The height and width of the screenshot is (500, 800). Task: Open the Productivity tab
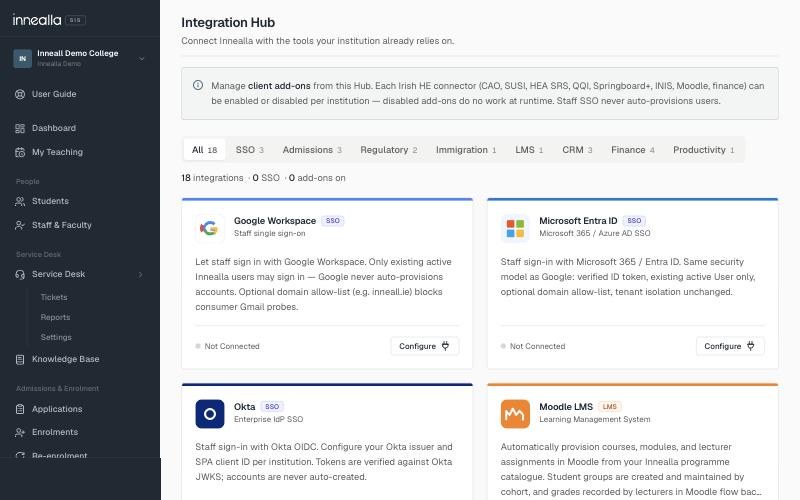click(704, 150)
